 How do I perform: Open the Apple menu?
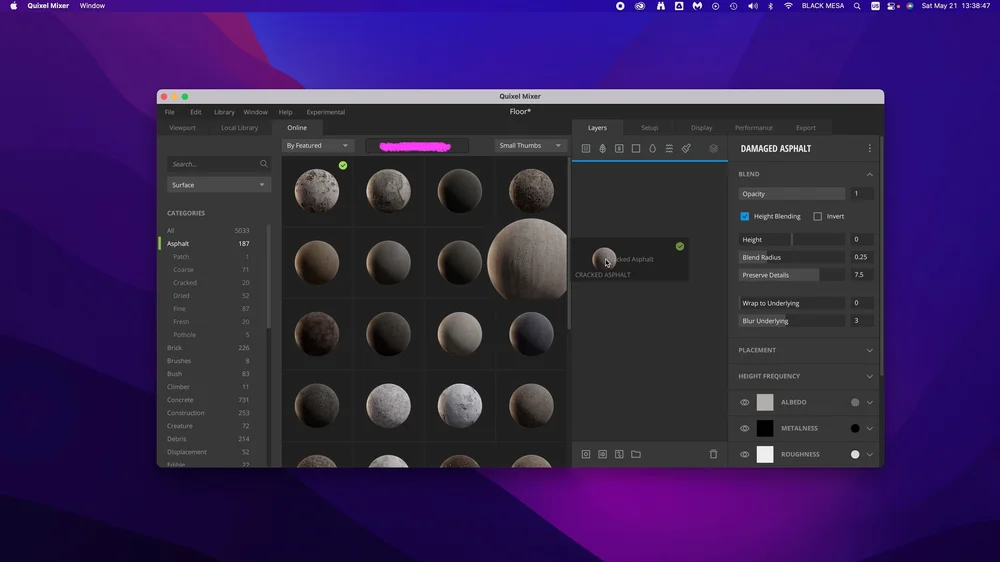pyautogui.click(x=13, y=6)
